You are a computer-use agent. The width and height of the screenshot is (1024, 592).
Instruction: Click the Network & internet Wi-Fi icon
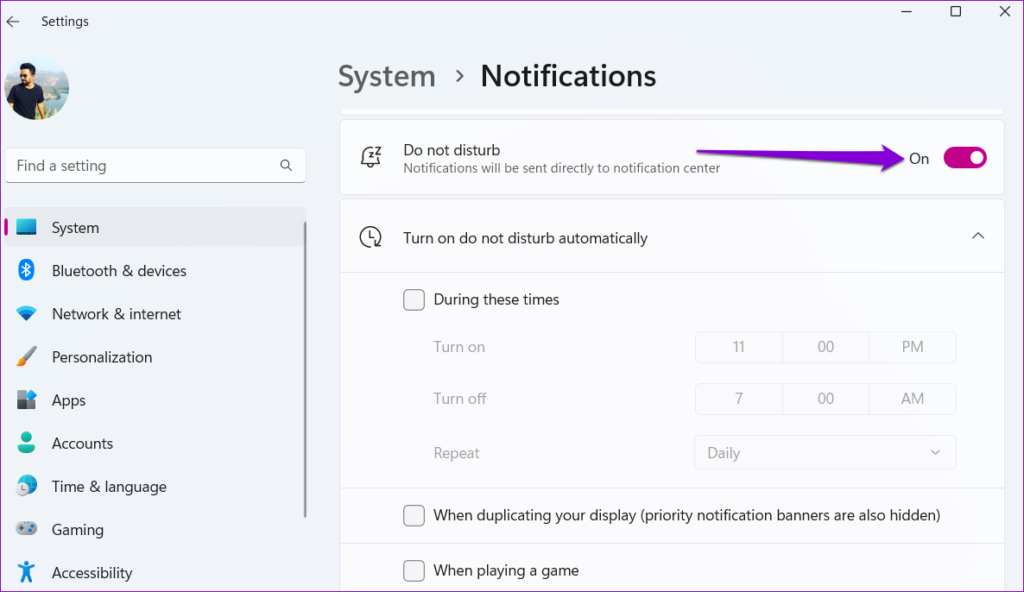click(25, 313)
